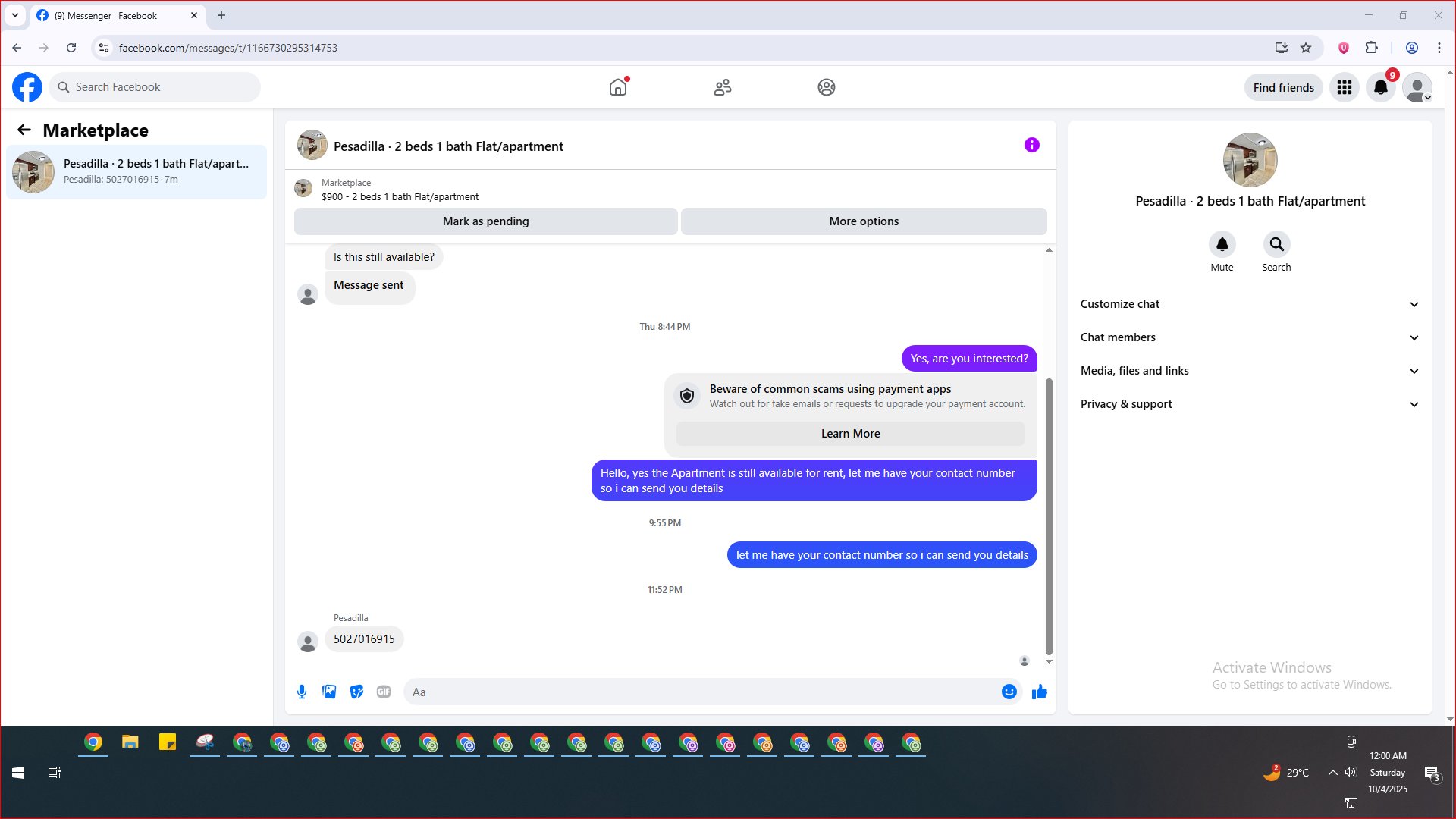The image size is (1456, 819).
Task: Send a thumbs-up like
Action: (1040, 692)
